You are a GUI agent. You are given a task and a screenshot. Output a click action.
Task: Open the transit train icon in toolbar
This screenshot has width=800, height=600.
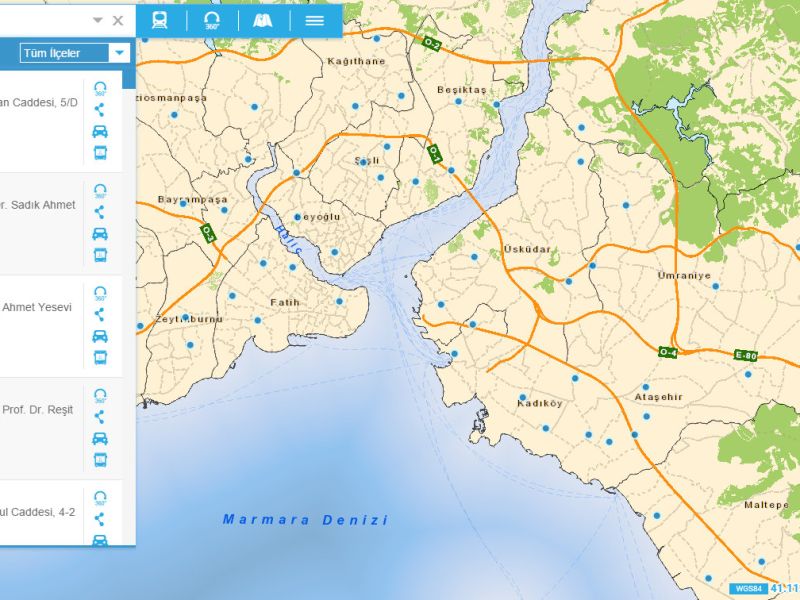pyautogui.click(x=159, y=19)
